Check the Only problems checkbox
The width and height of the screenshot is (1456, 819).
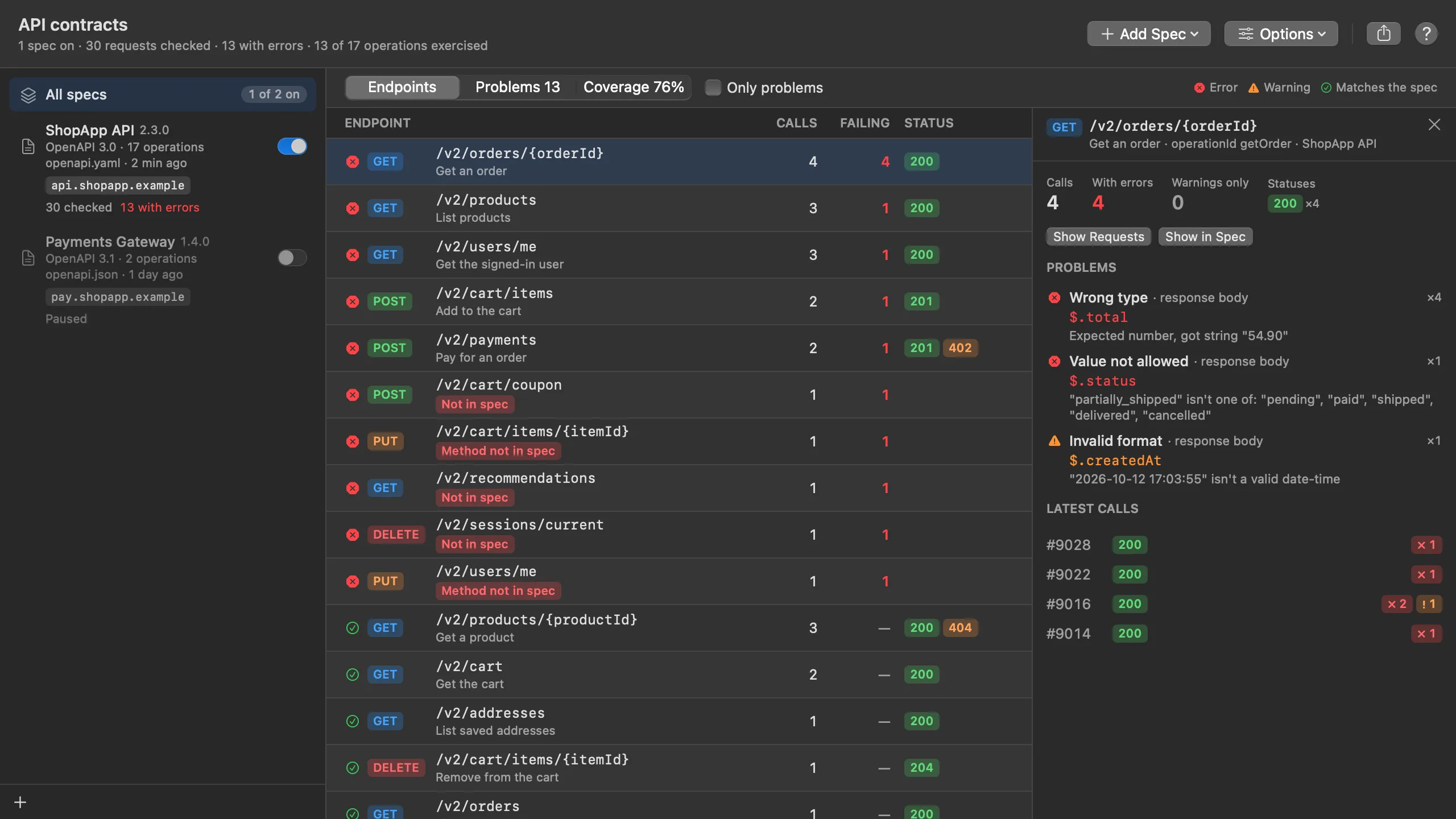point(713,88)
